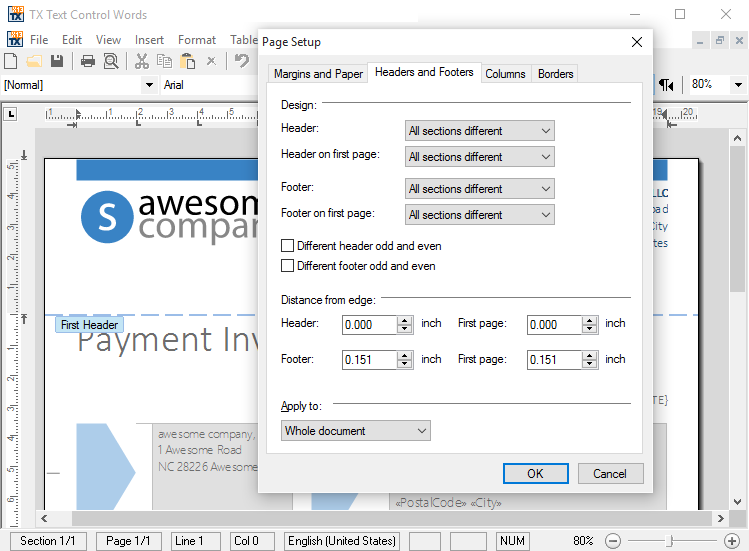Viewport: 749px width, 551px height.
Task: Click the scroll right arrow of document
Action: (720, 518)
